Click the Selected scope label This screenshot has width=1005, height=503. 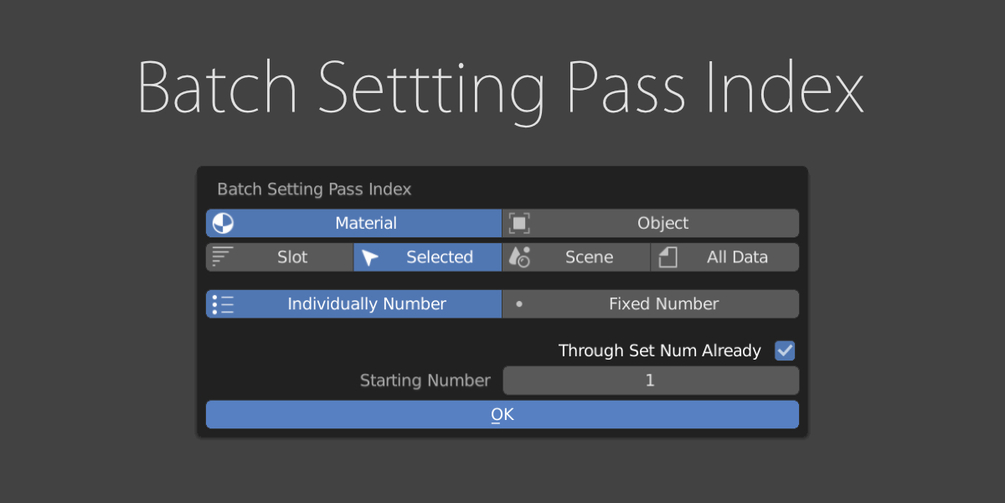tap(439, 257)
